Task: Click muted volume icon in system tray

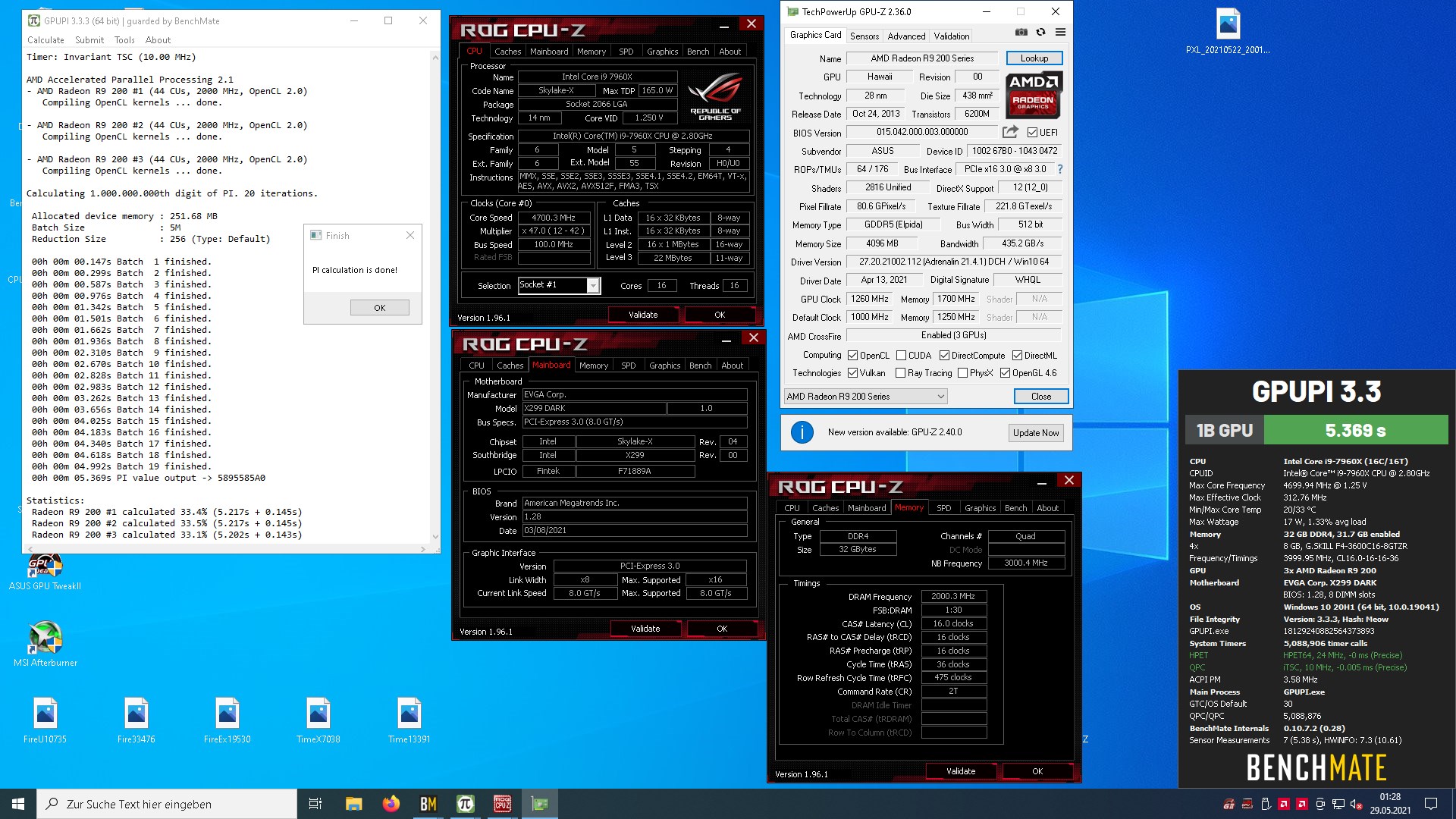Action: (1357, 804)
